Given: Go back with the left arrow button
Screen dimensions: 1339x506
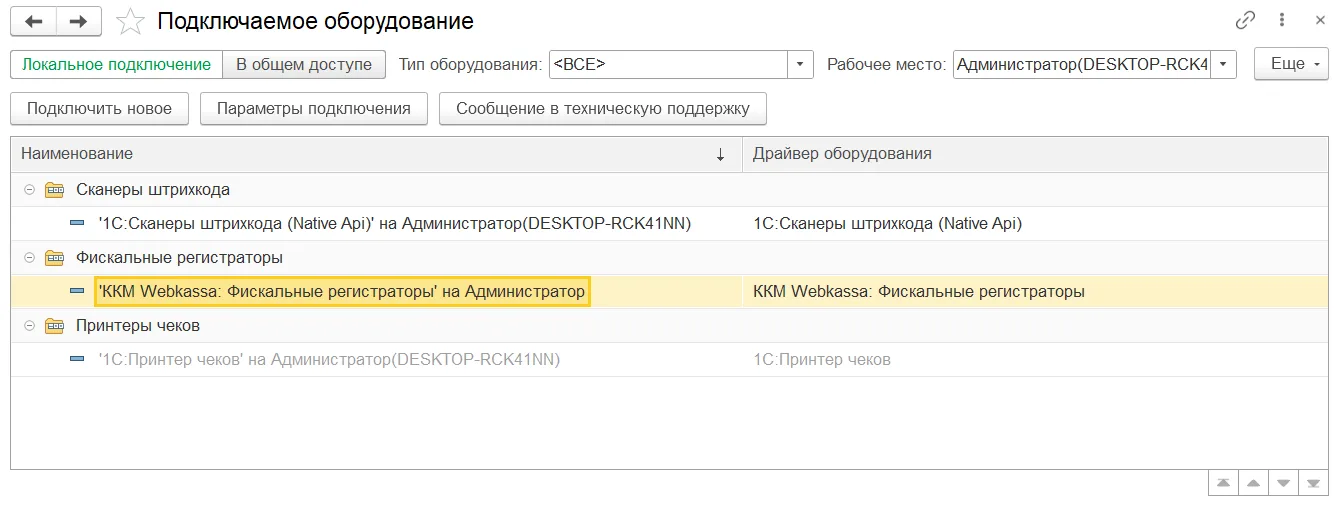Looking at the screenshot, I should 33,21.
